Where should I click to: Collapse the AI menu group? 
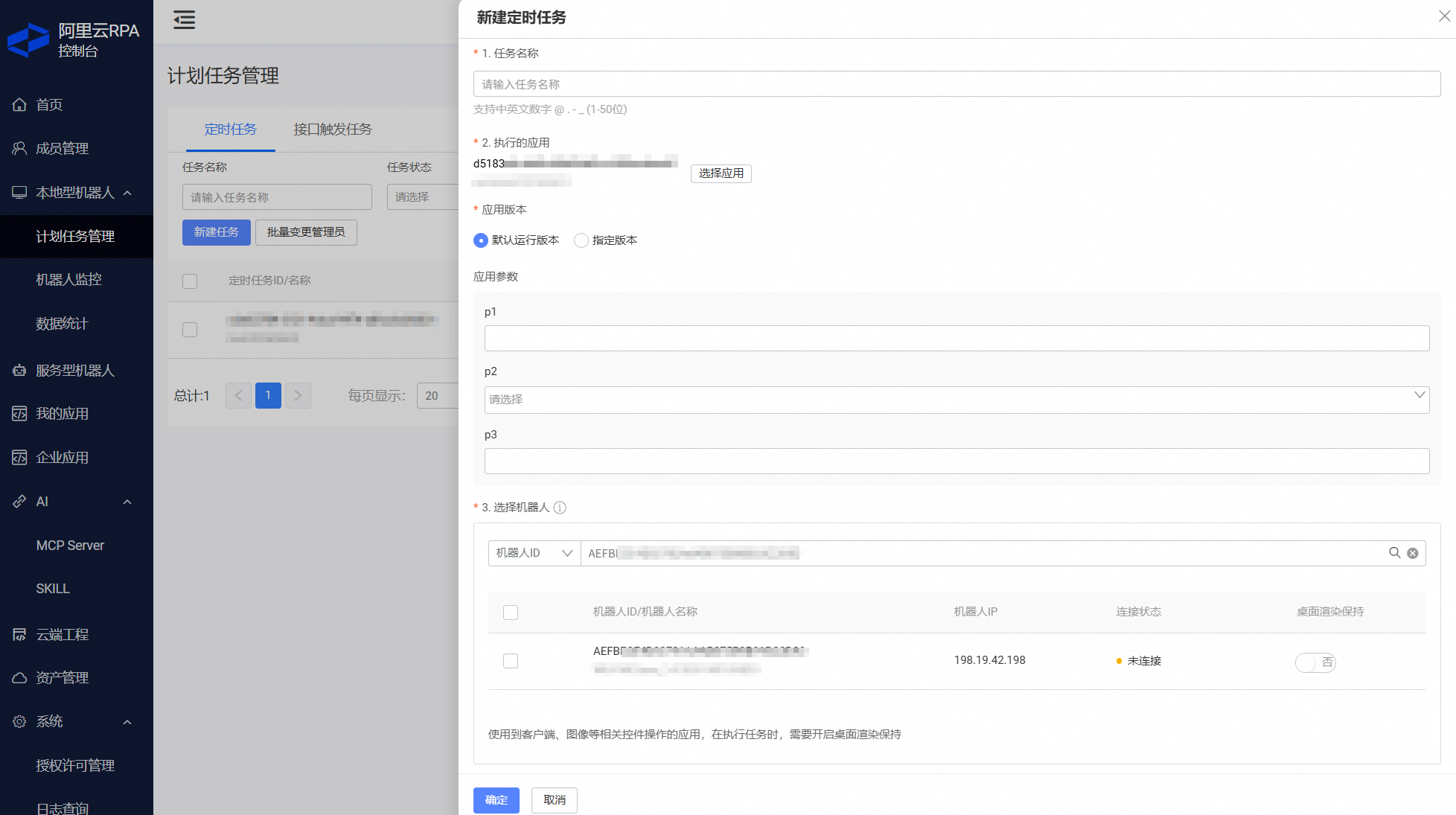pos(127,502)
